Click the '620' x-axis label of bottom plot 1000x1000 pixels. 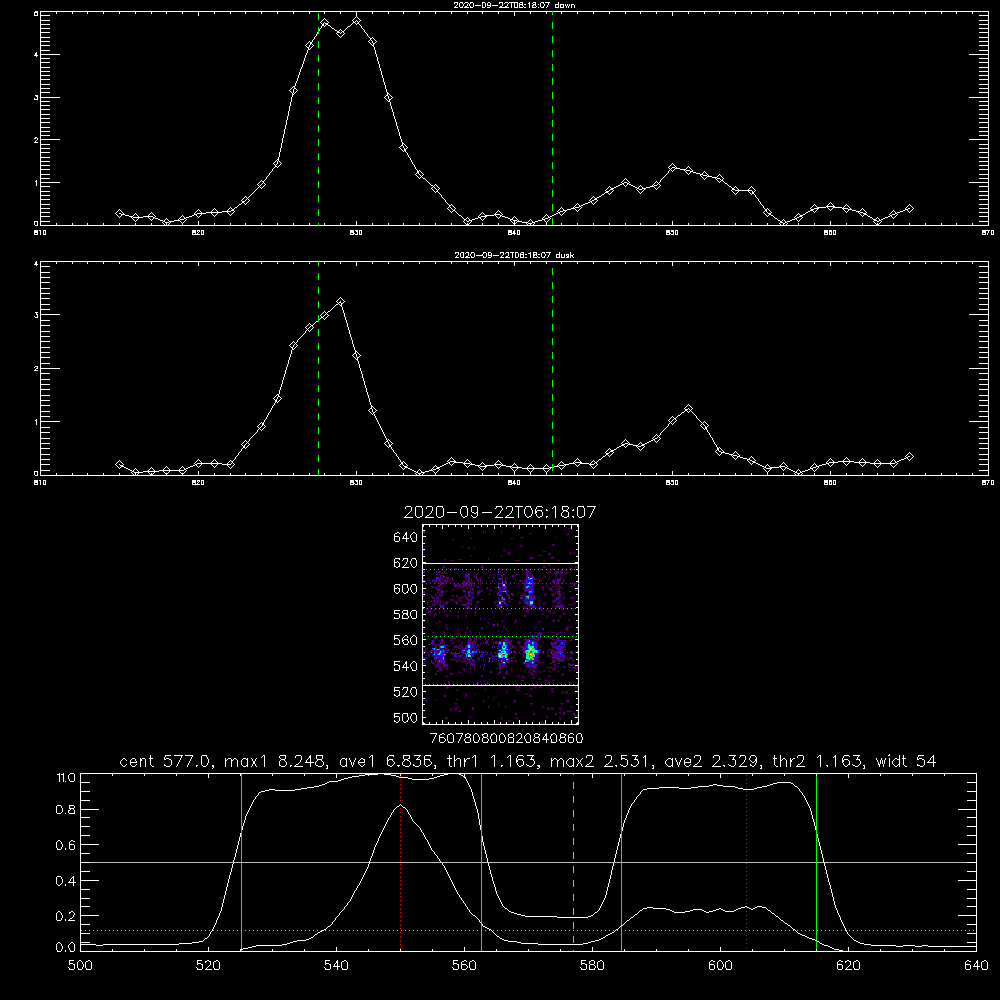coord(848,966)
